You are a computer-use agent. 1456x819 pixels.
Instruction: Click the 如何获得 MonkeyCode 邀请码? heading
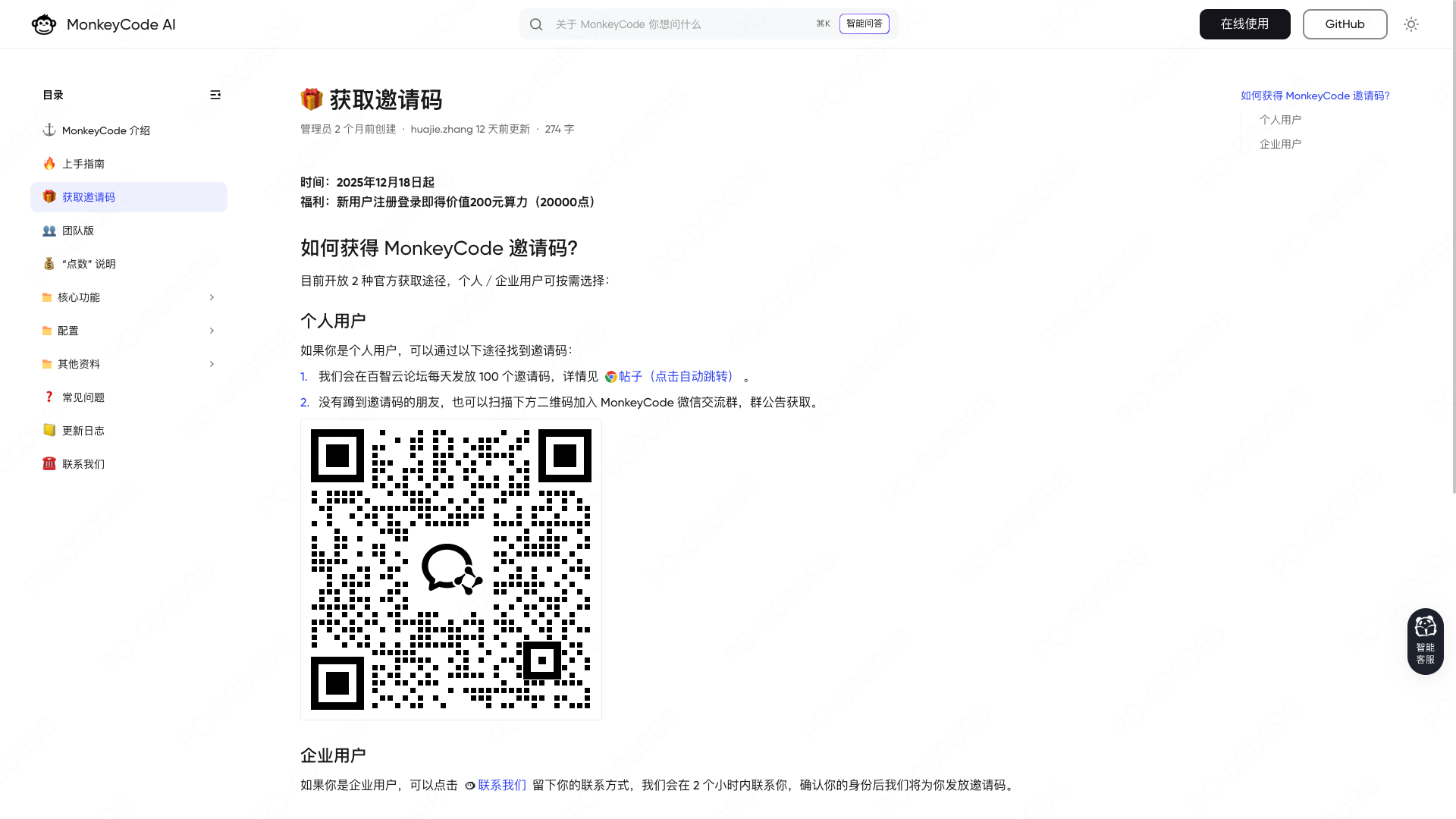[x=439, y=248]
